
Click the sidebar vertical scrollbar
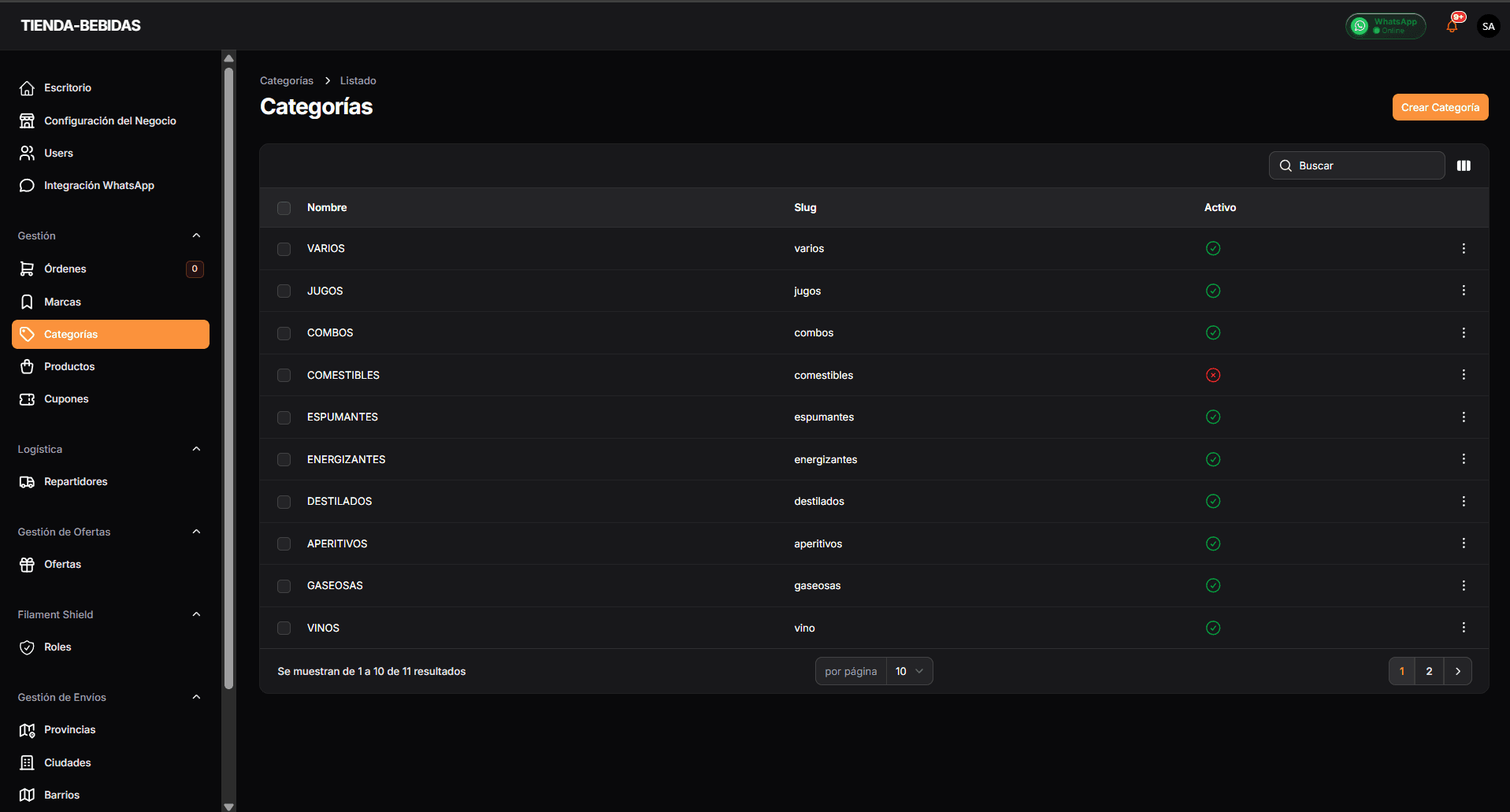(228, 378)
